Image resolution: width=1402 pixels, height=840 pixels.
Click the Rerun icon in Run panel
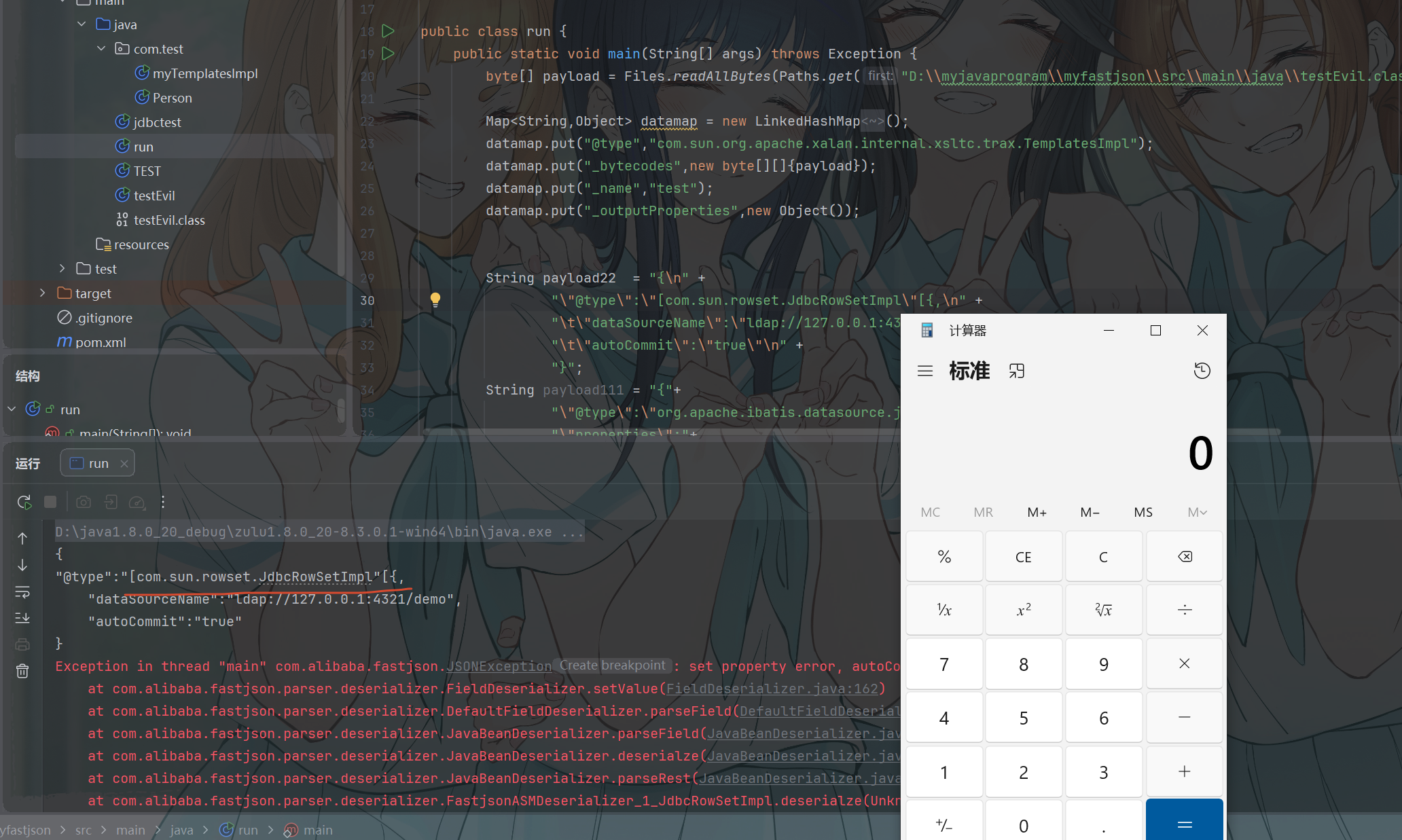[24, 502]
